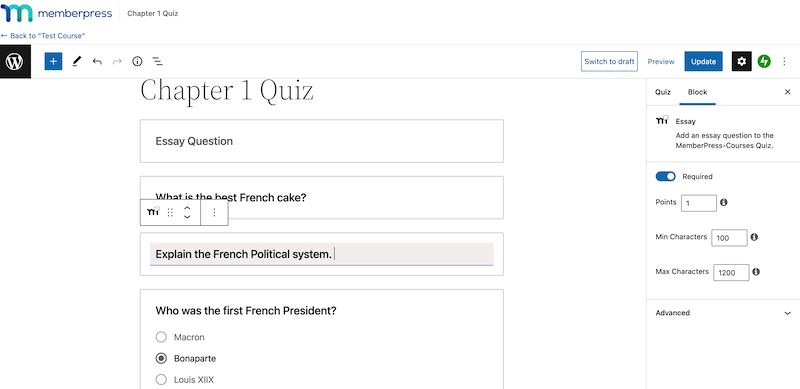Click the Max Characters input field
Screen dimensions: 800x389
point(731,273)
